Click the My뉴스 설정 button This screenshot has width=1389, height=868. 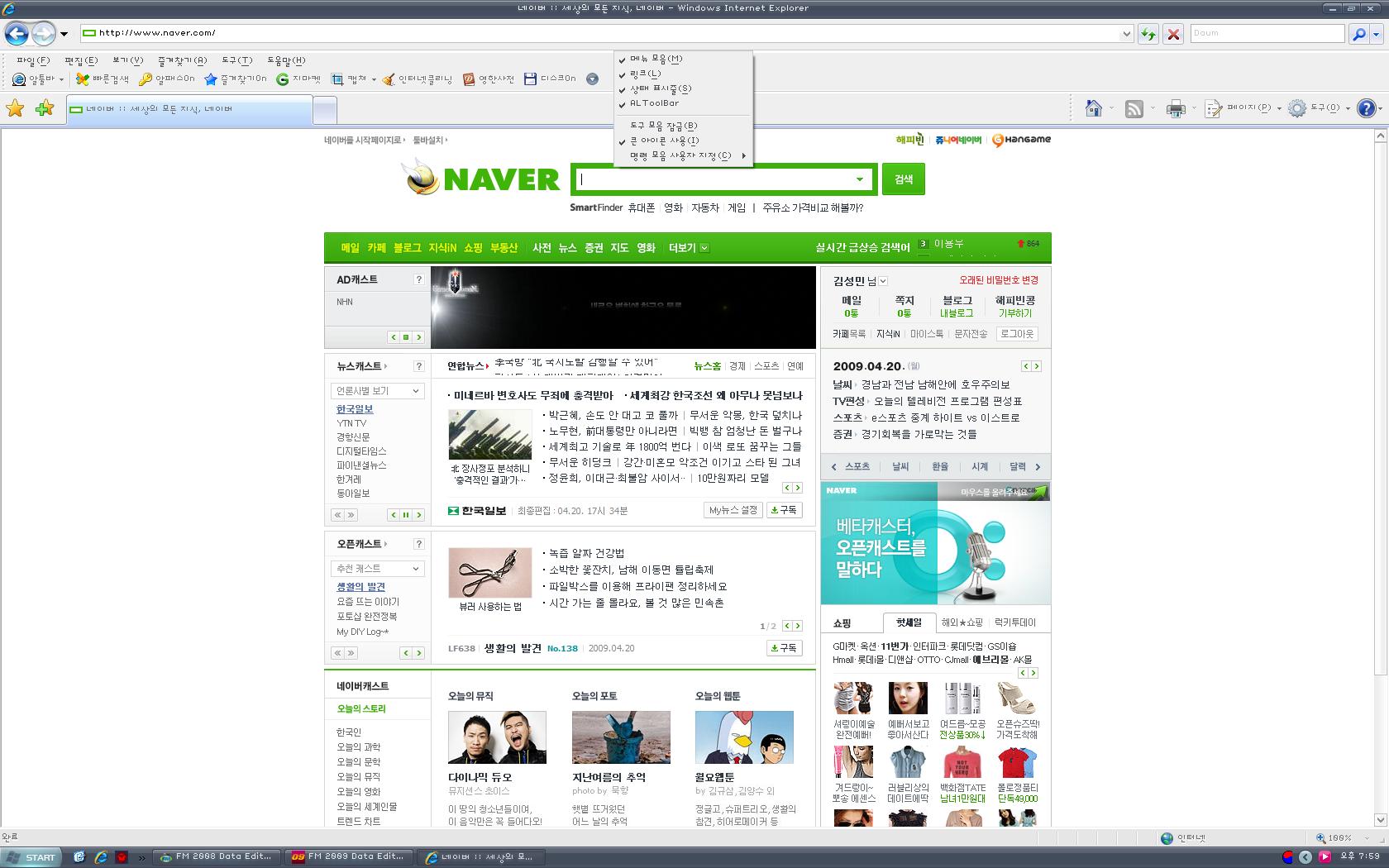[x=733, y=510]
